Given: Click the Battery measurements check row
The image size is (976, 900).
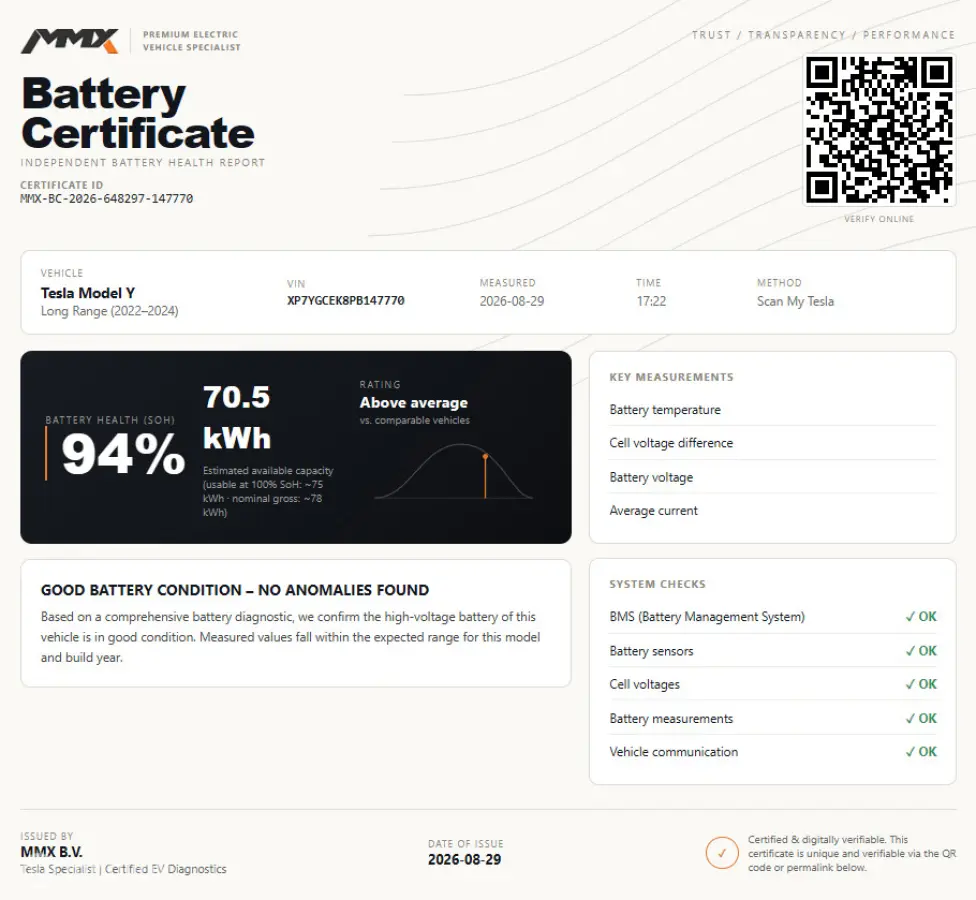Looking at the screenshot, I should click(772, 718).
